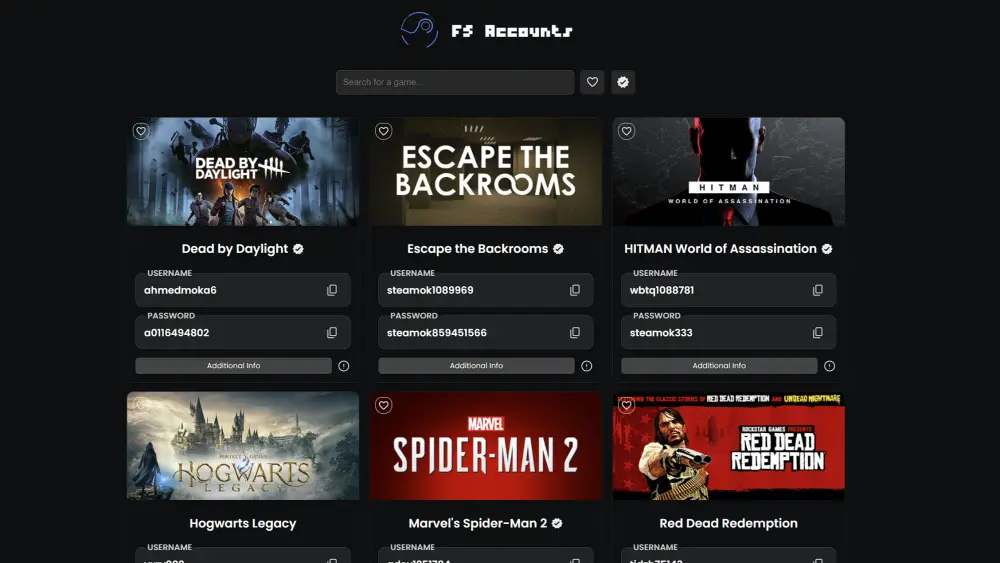Favorite Red Dead Redemption with heart icon

(x=626, y=406)
